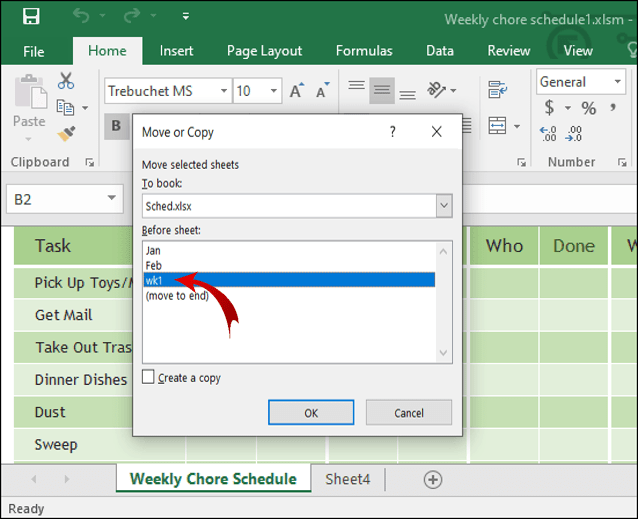Toggle Bold formatting

click(116, 126)
